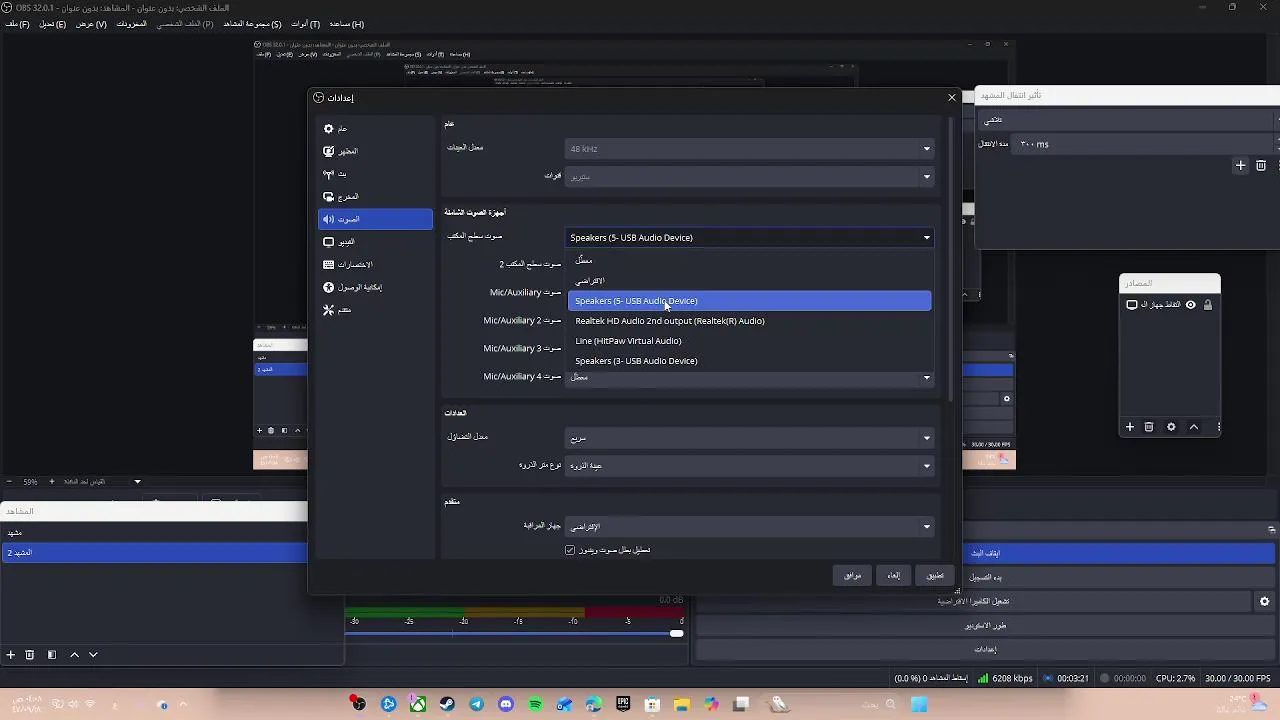Open the Output settings category in sidebar
This screenshot has height=720, width=1280.
coord(375,196)
